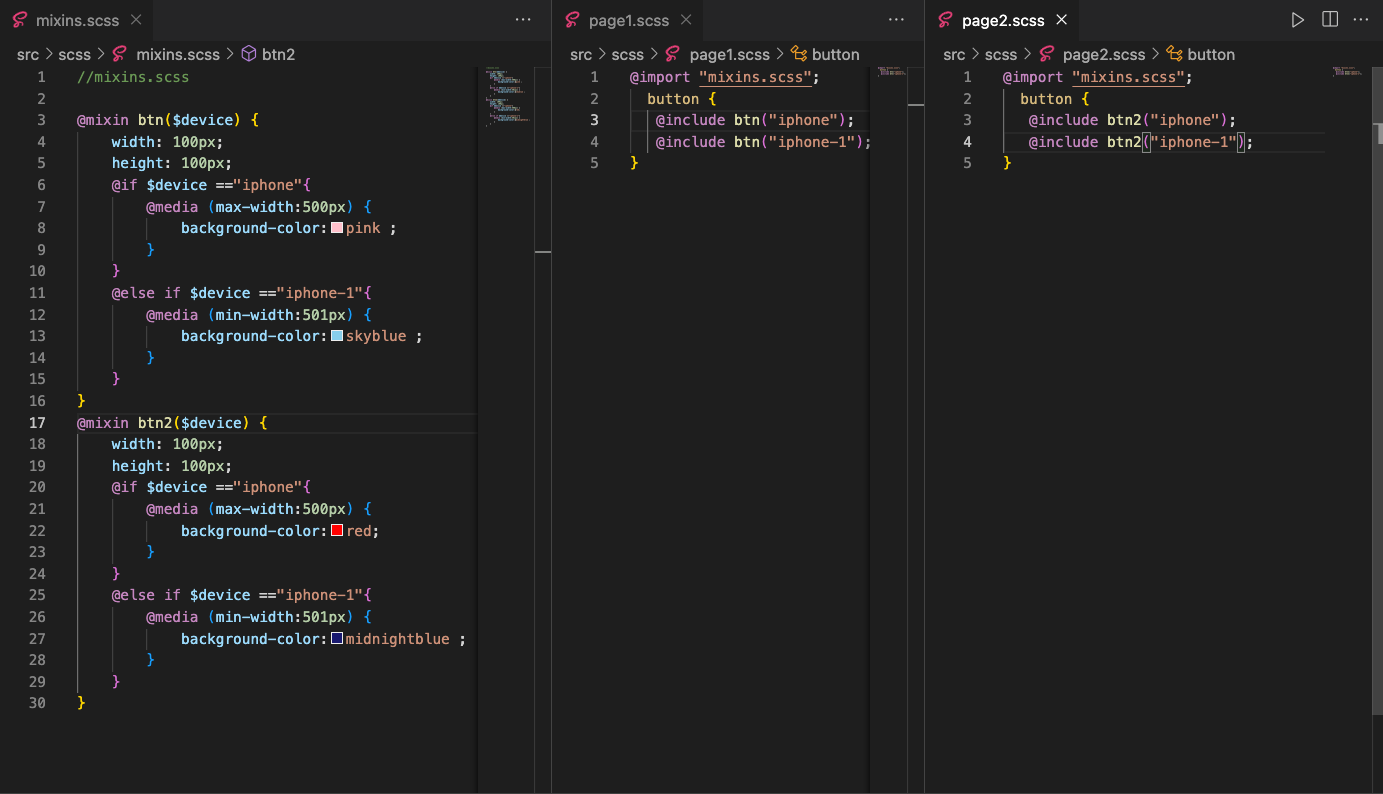Screen dimensions: 1383x794
Task: Switch to the page2.scss tab
Action: tap(1003, 20)
